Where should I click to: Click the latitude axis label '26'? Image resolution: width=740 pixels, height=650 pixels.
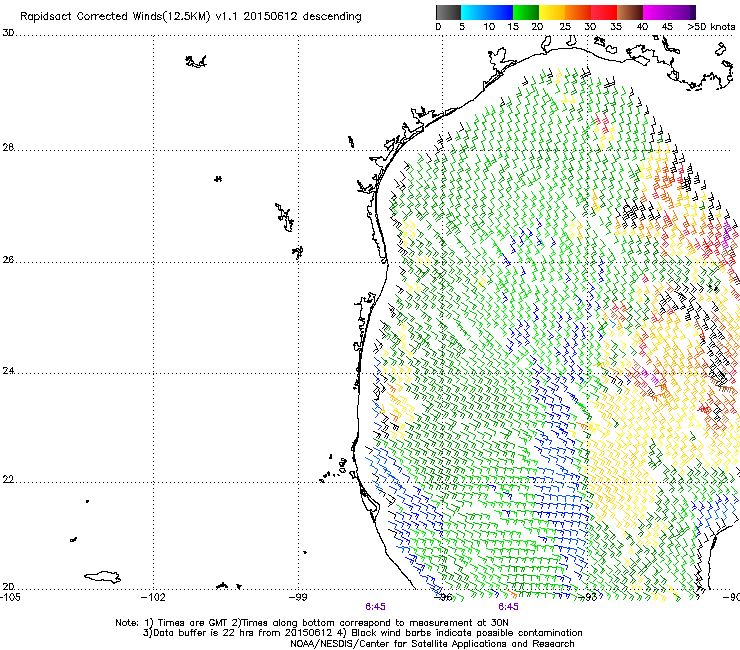pyautogui.click(x=8, y=260)
